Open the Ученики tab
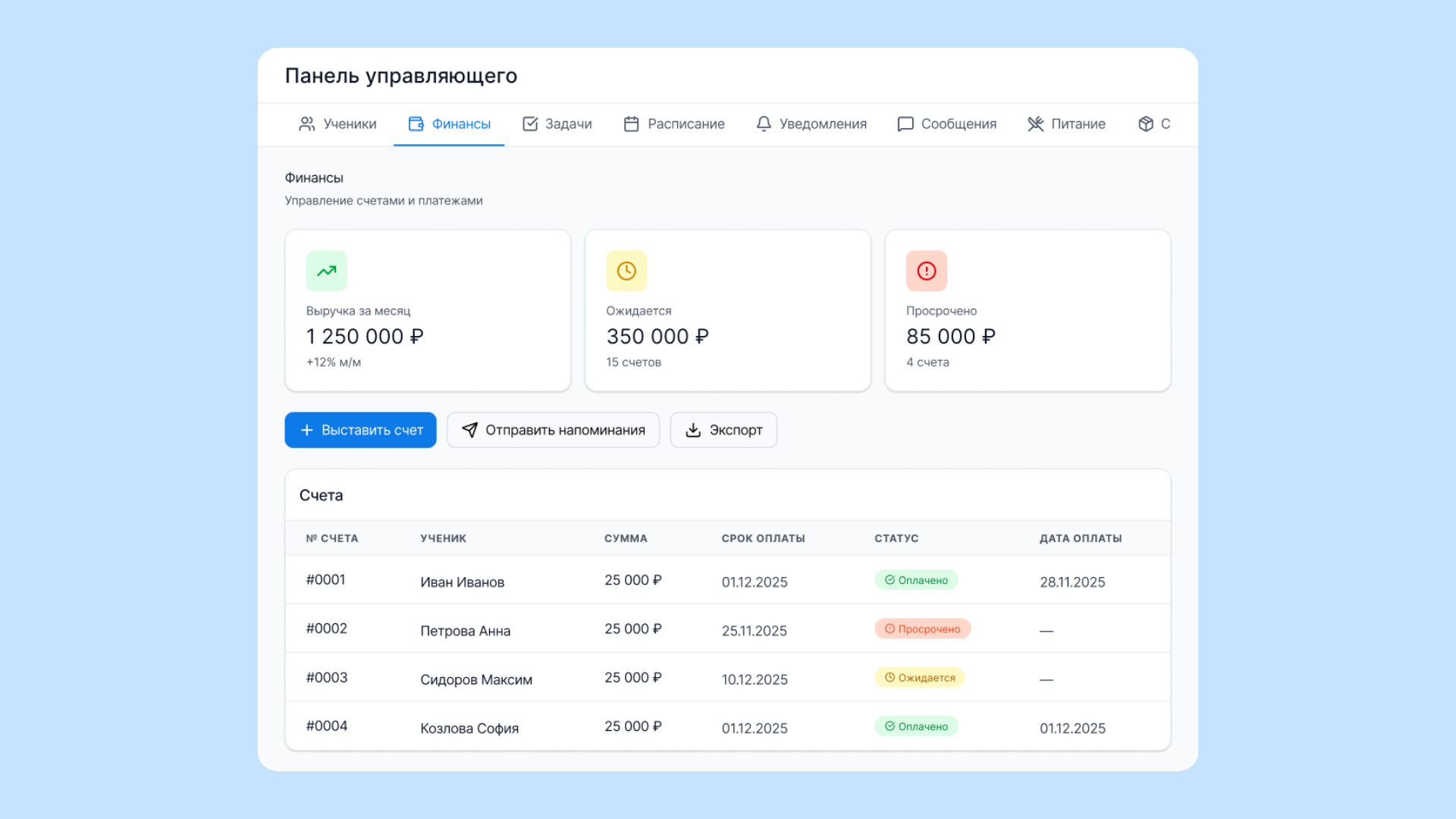The image size is (1456, 819). point(337,124)
